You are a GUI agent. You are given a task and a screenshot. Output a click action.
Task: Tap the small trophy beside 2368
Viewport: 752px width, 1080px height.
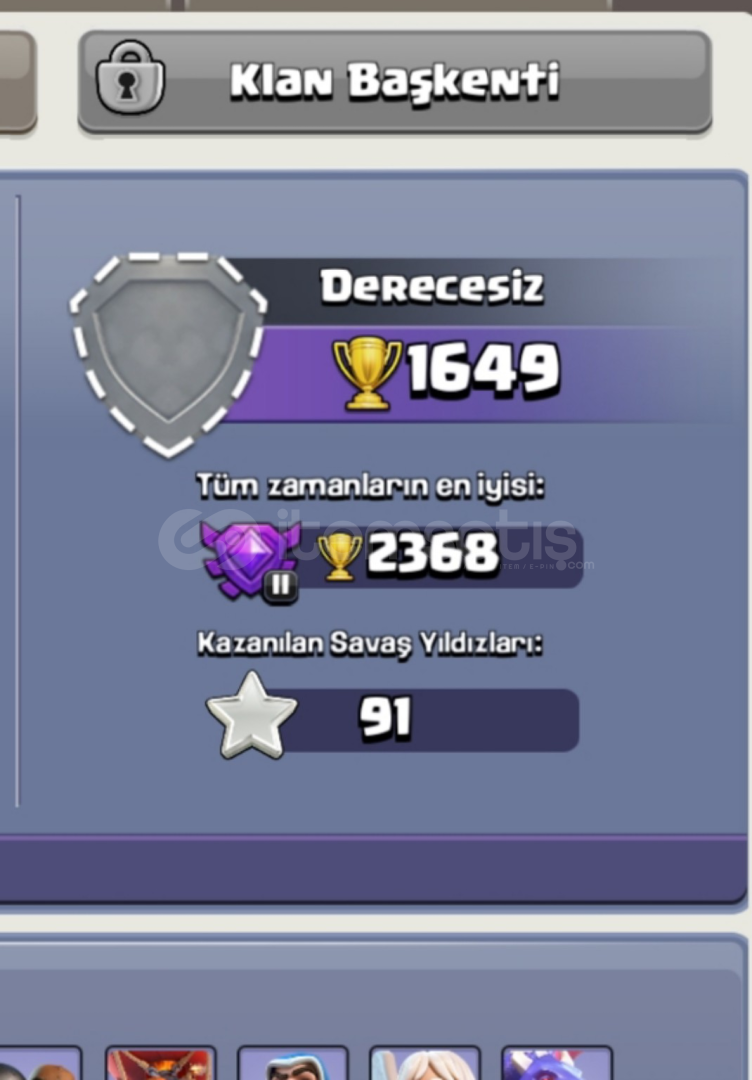point(340,557)
